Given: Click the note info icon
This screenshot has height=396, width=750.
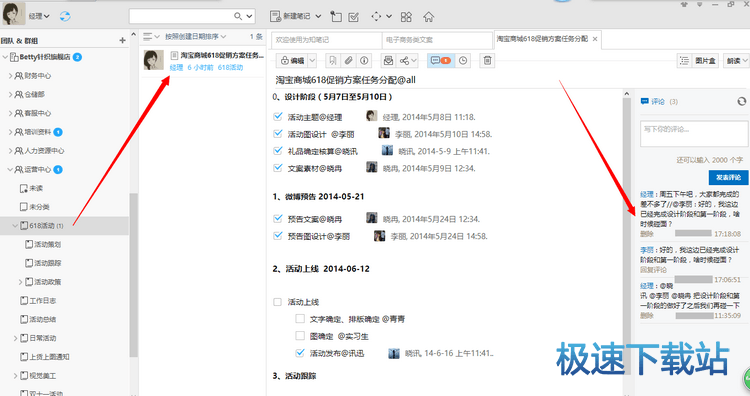Looking at the screenshot, I should (x=364, y=61).
